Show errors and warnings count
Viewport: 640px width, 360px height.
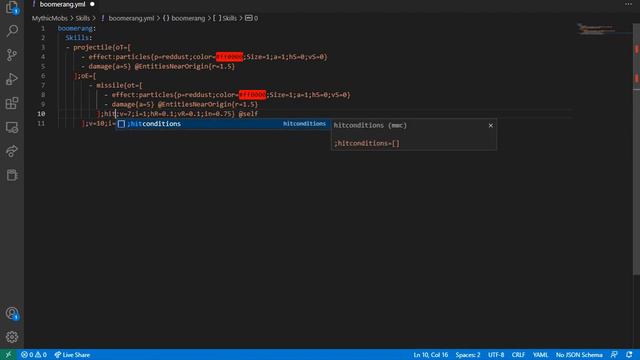pyautogui.click(x=34, y=355)
